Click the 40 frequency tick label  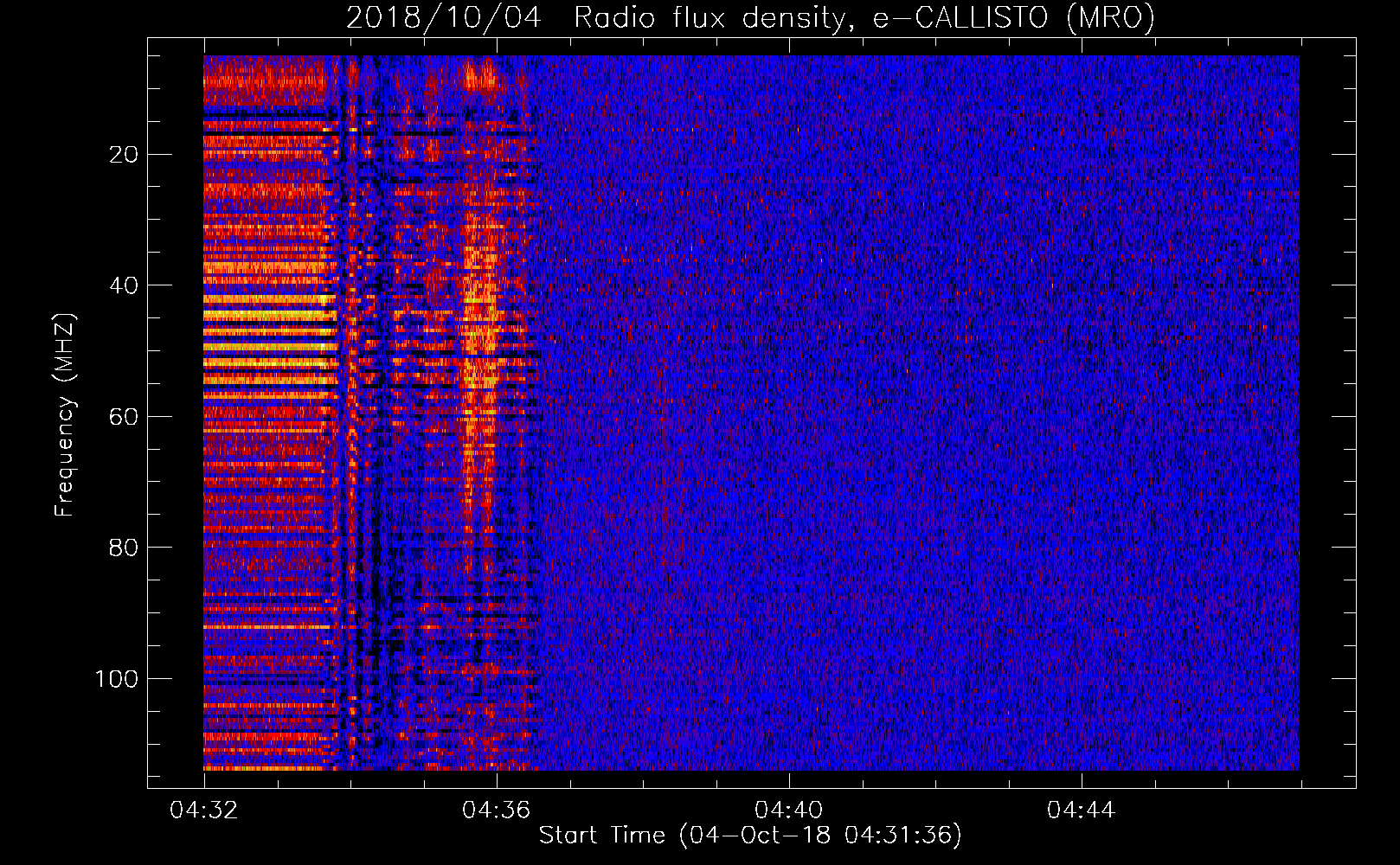pyautogui.click(x=124, y=285)
